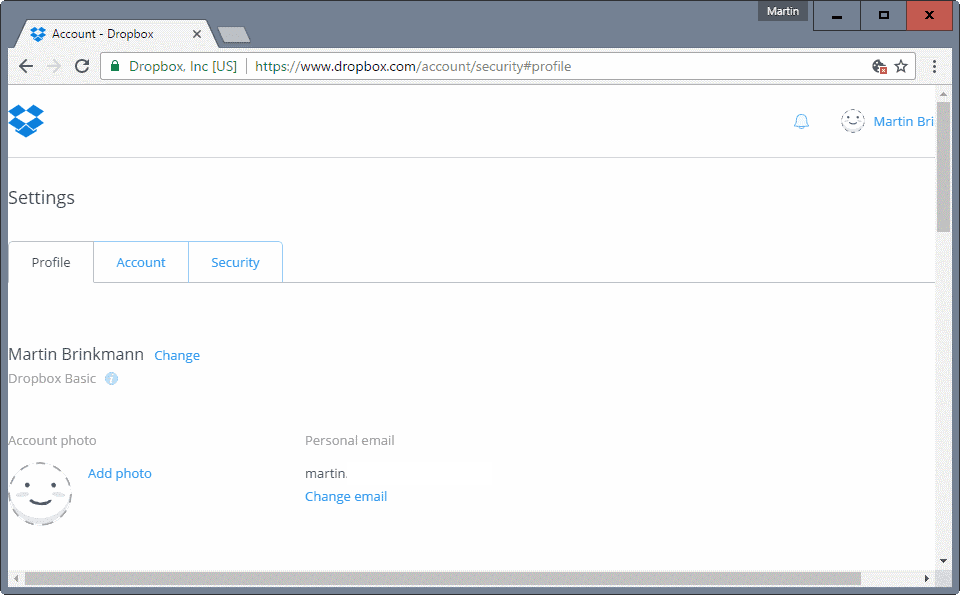This screenshot has height=595, width=960.
Task: Minimize the Chrome window
Action: [x=836, y=15]
